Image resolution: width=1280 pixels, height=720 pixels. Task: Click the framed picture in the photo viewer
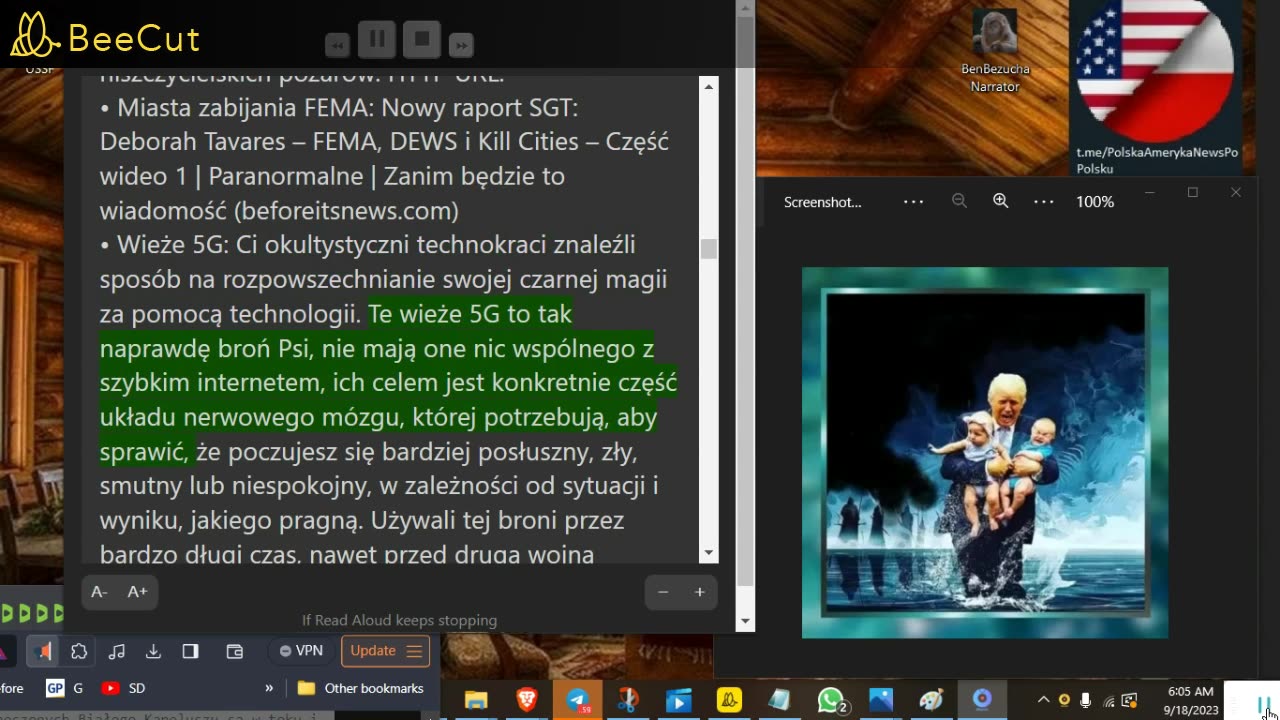pos(985,453)
